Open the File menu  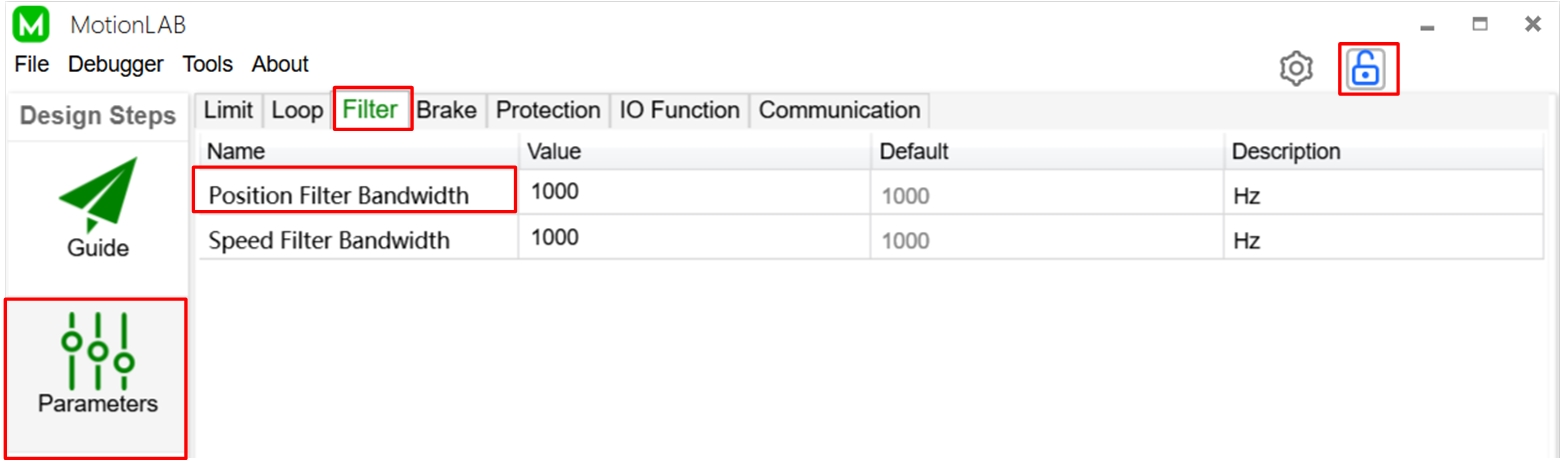[x=32, y=64]
